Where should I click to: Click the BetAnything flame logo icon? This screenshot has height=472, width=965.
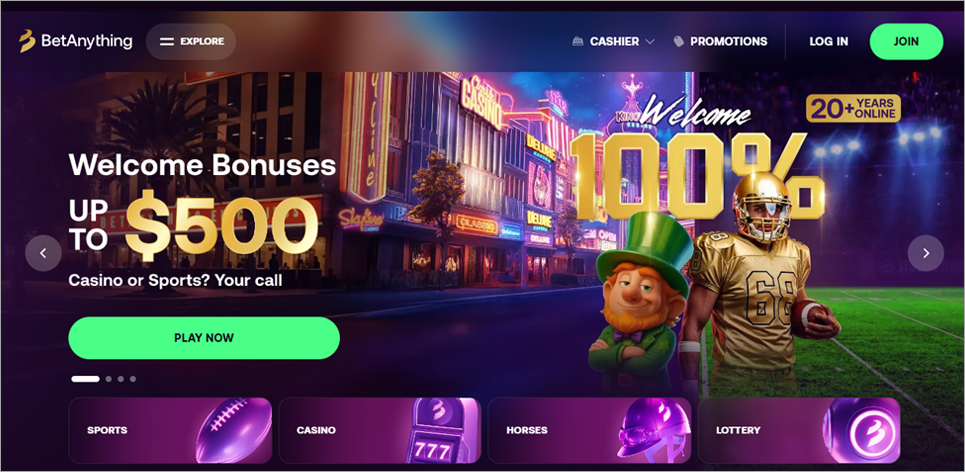(x=26, y=41)
